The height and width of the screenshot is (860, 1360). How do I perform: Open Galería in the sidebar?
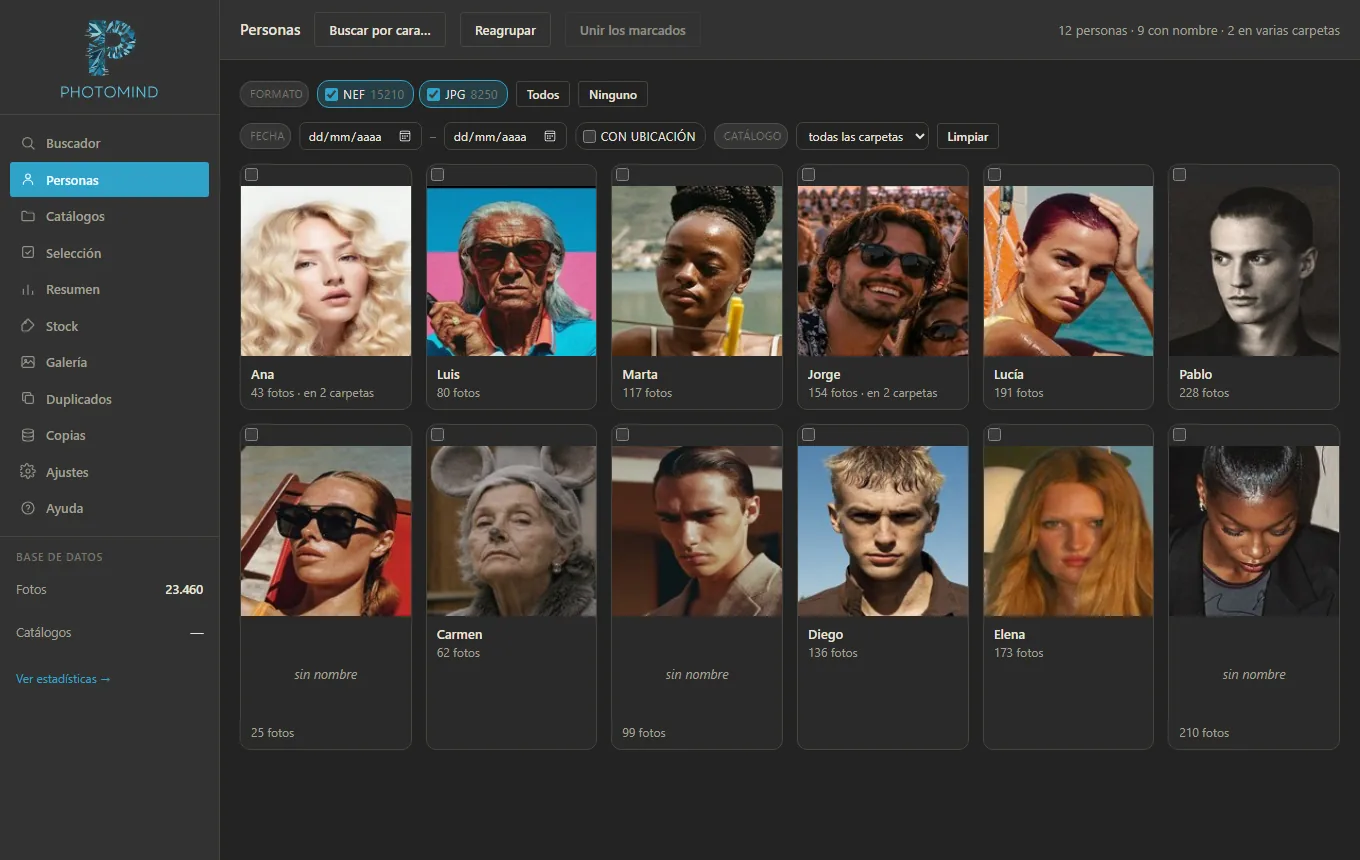109,362
